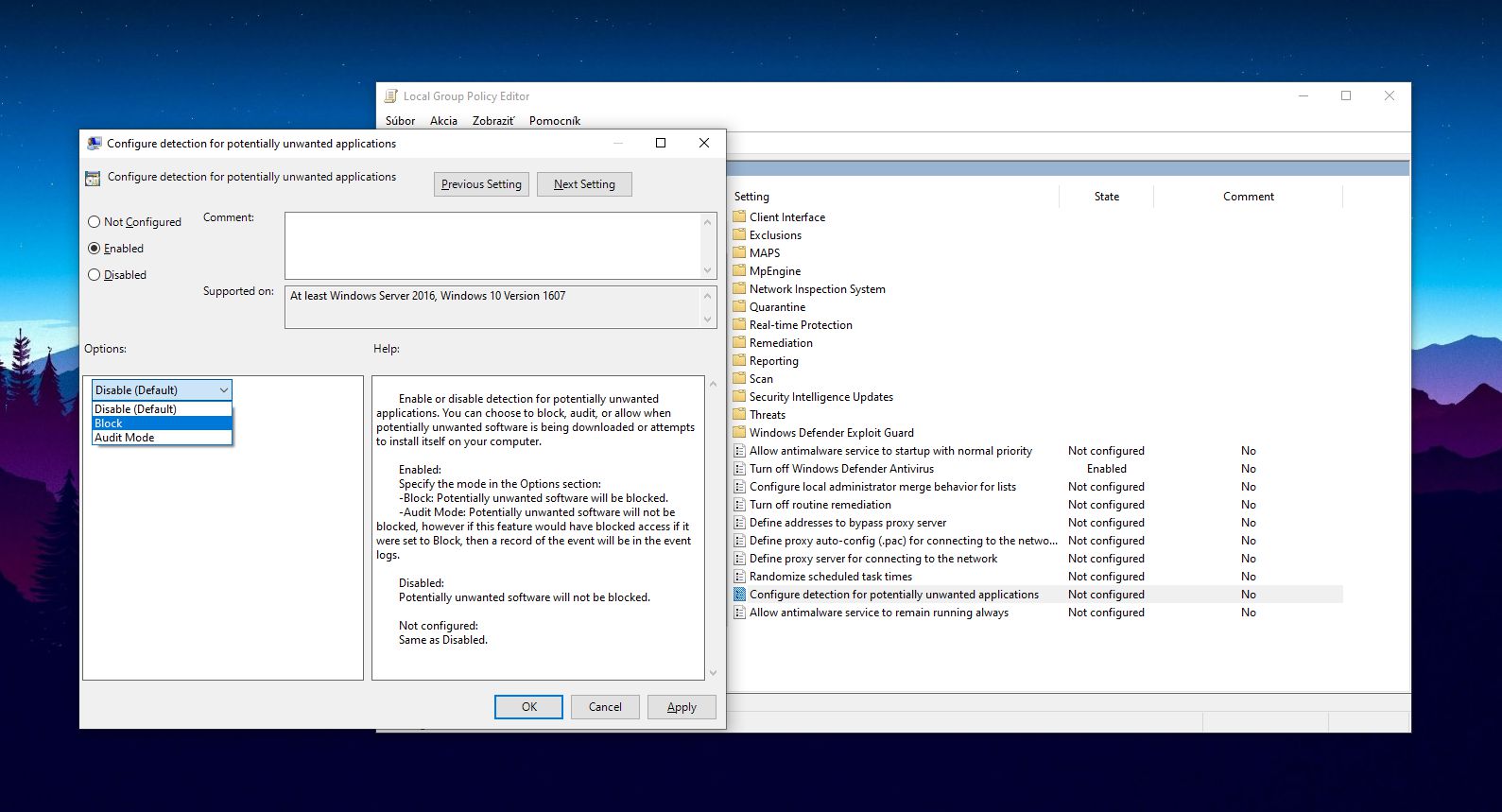Click the Exclusions folder icon
Image resolution: width=1502 pixels, height=812 pixels.
pyautogui.click(x=739, y=234)
